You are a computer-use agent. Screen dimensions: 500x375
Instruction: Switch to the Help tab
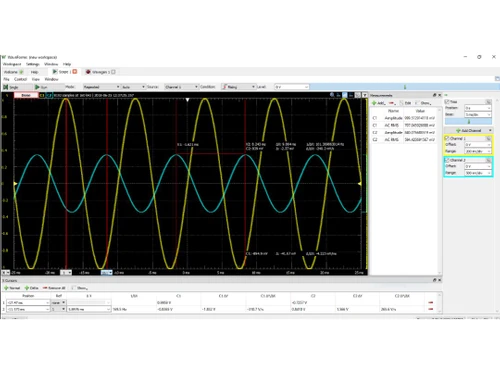point(34,72)
